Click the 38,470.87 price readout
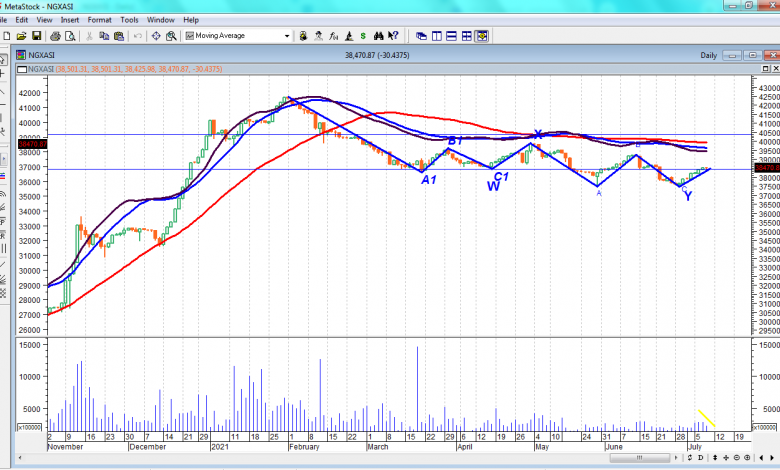Screen dimensions: 780x470 pyautogui.click(x=377, y=55)
